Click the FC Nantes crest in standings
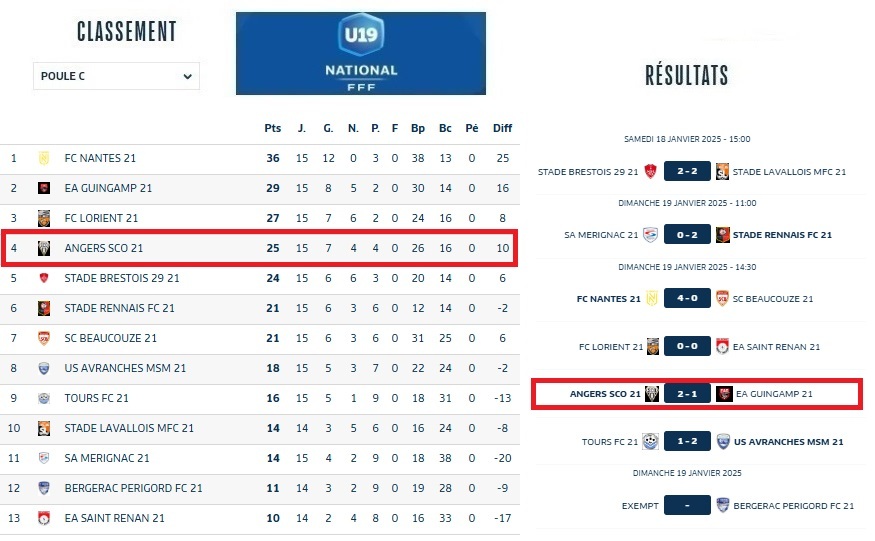This screenshot has width=875, height=541. coord(44,158)
